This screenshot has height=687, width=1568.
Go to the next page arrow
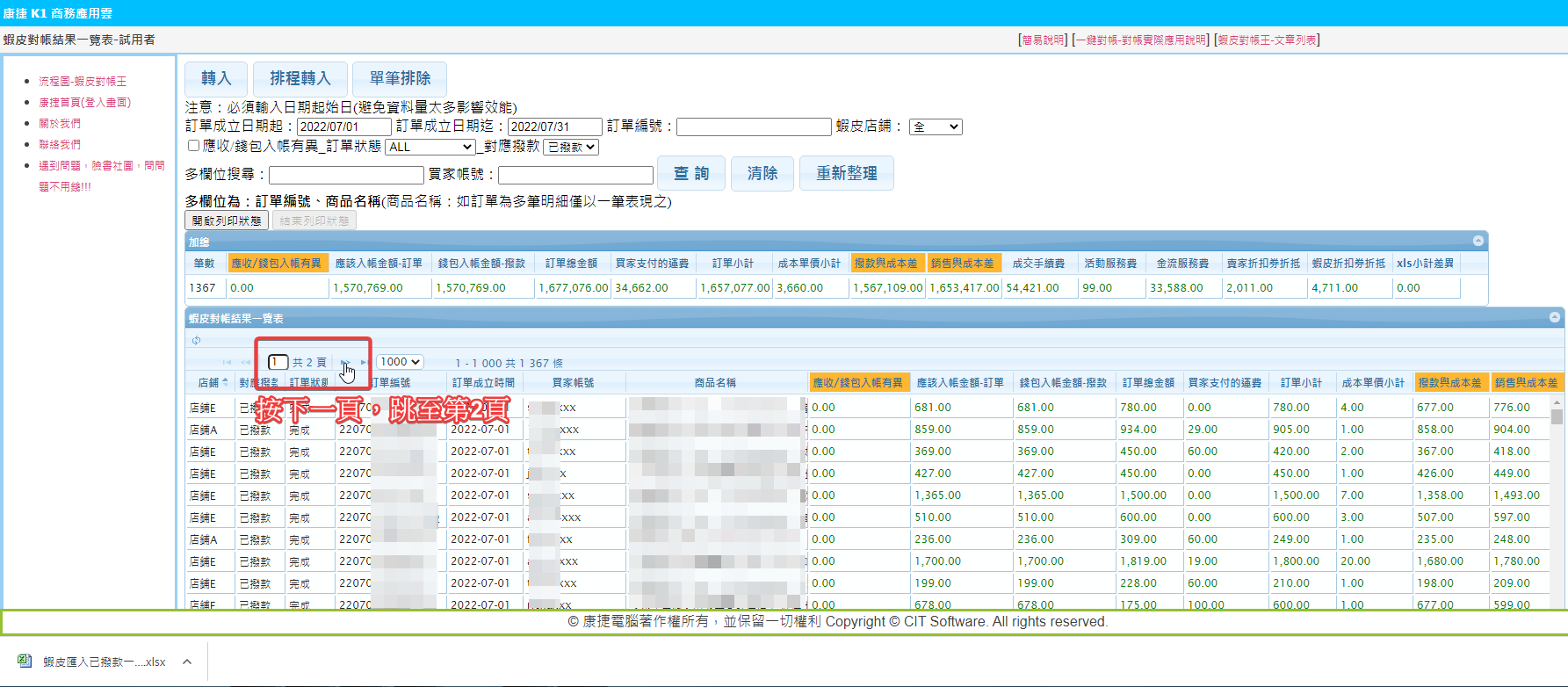[345, 362]
